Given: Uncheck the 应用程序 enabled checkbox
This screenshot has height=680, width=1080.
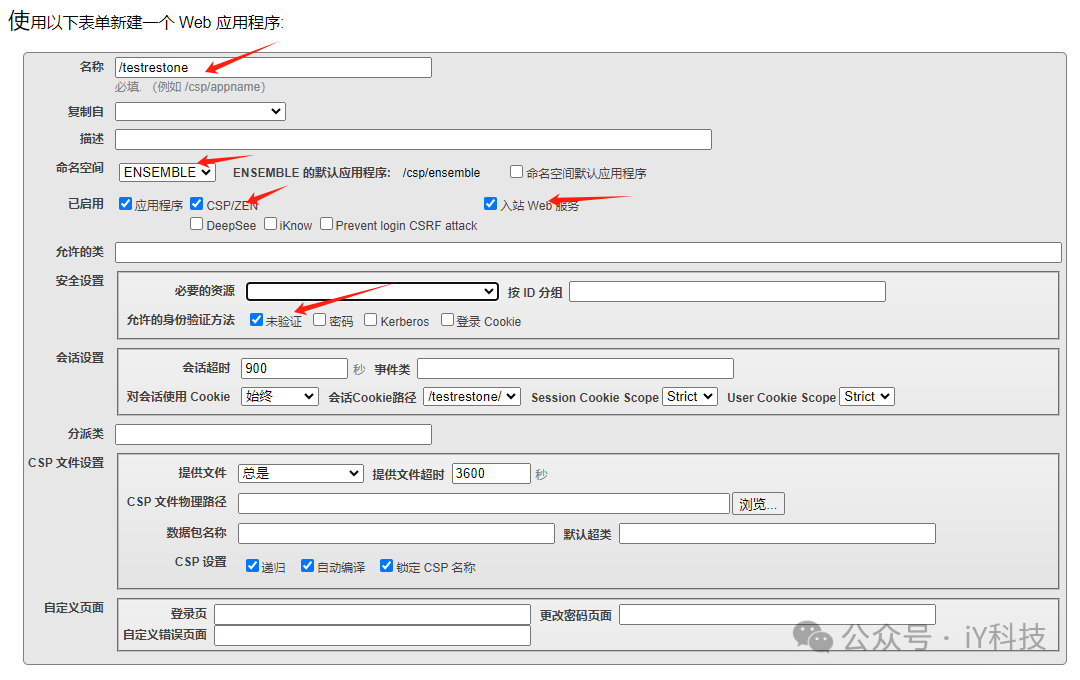Looking at the screenshot, I should [x=125, y=203].
